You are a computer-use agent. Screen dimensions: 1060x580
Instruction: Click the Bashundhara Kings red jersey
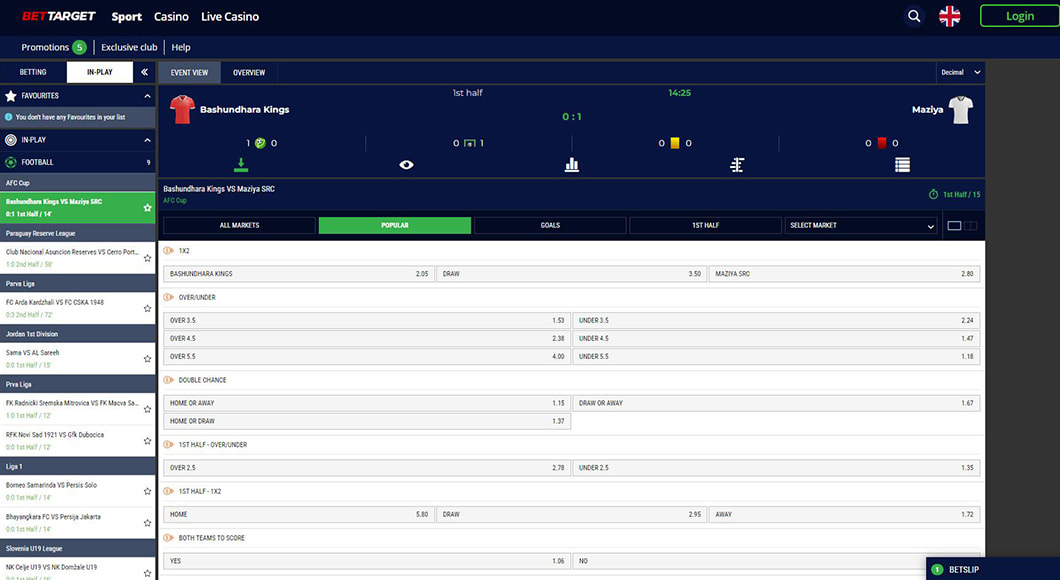182,110
